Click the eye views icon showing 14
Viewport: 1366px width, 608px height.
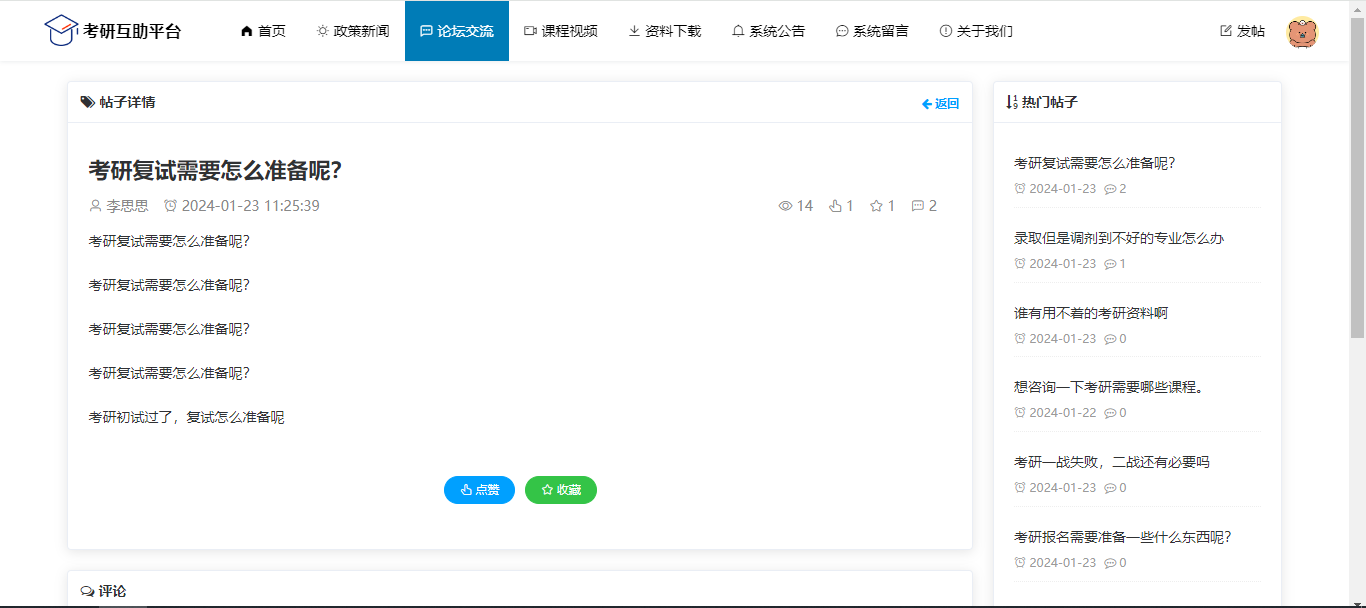[x=785, y=206]
